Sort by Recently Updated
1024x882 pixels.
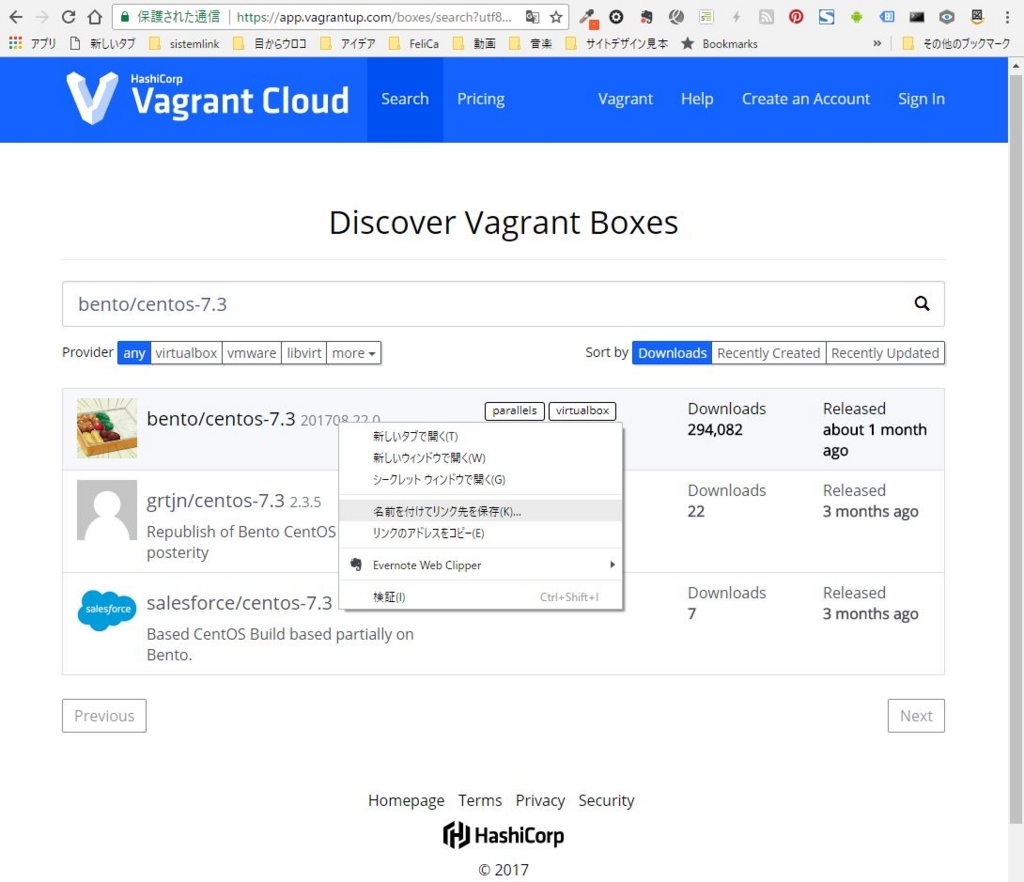point(885,353)
